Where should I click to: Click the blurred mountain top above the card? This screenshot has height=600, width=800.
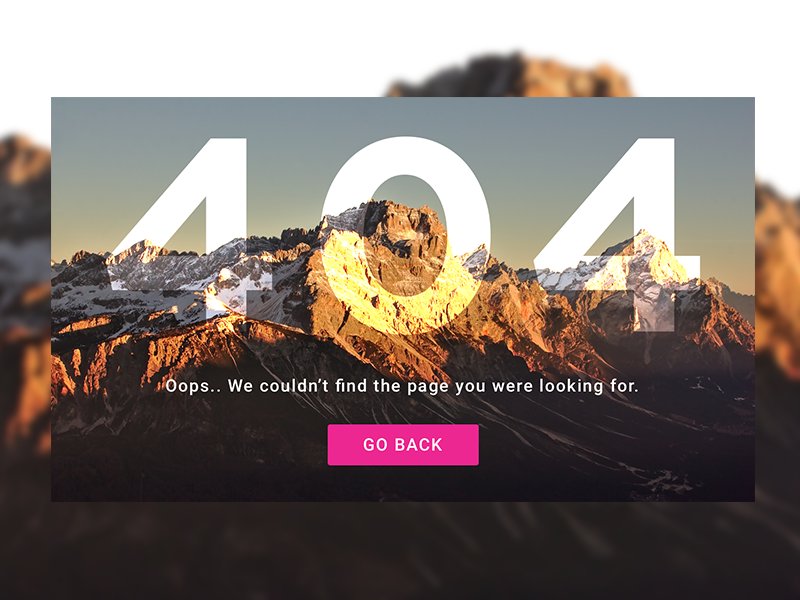pos(510,76)
